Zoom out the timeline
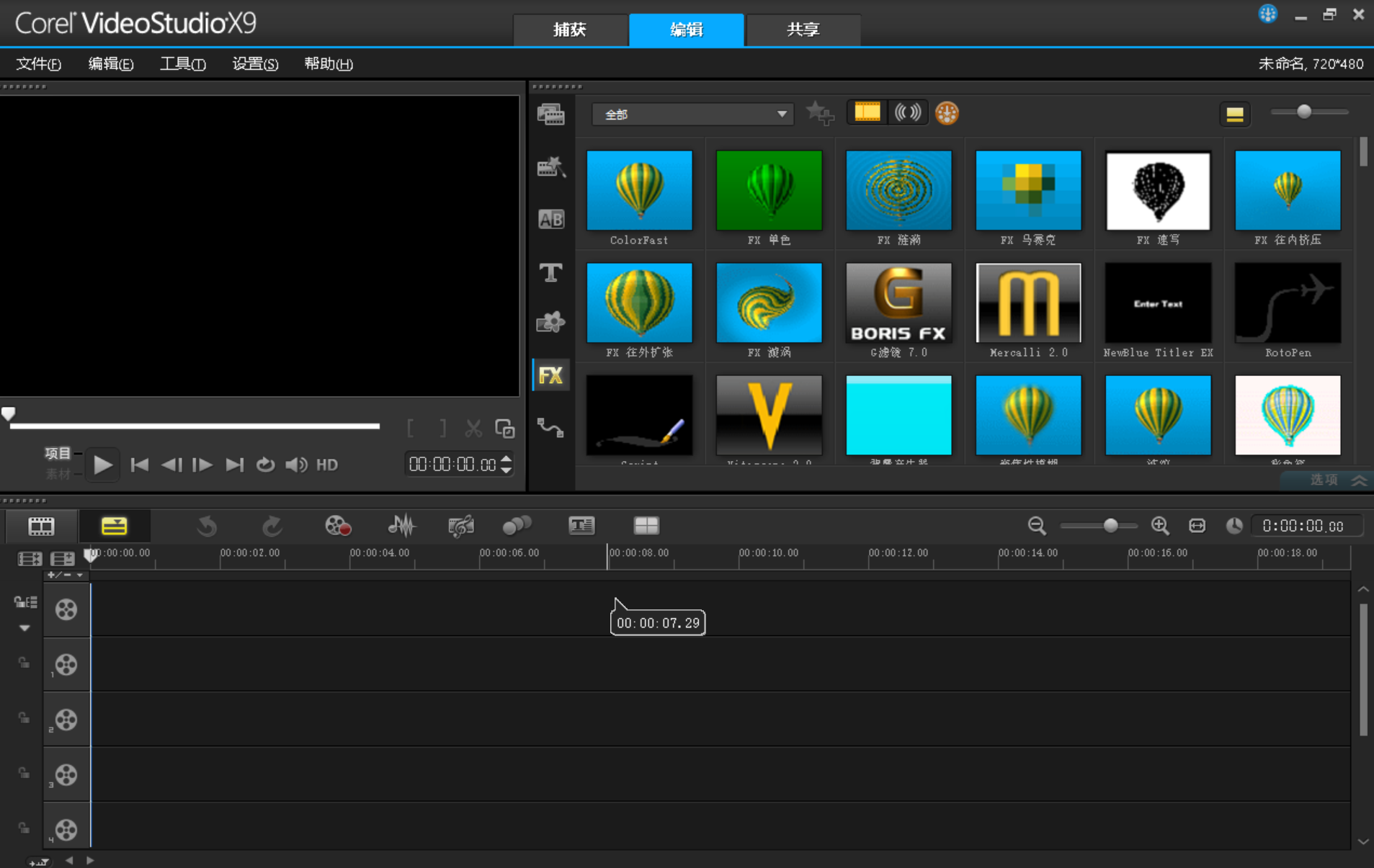This screenshot has width=1374, height=868. (1037, 526)
